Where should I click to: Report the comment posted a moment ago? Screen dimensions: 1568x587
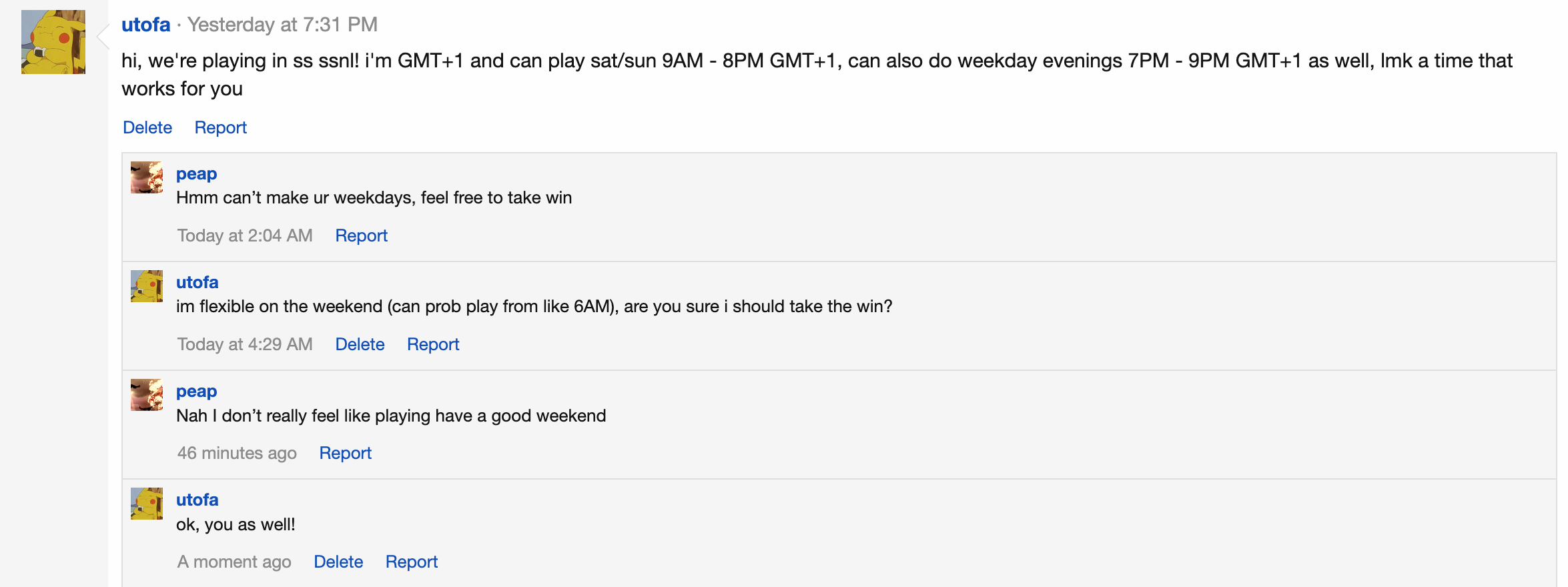412,562
